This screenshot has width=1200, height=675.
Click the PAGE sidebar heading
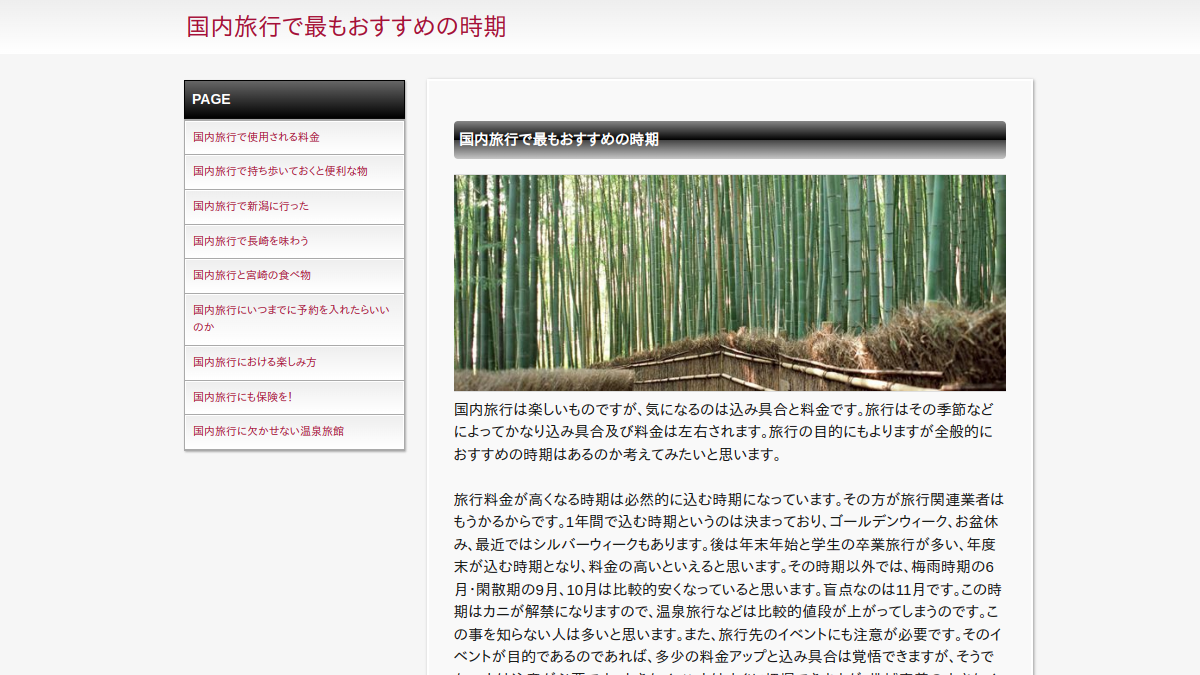coord(294,100)
